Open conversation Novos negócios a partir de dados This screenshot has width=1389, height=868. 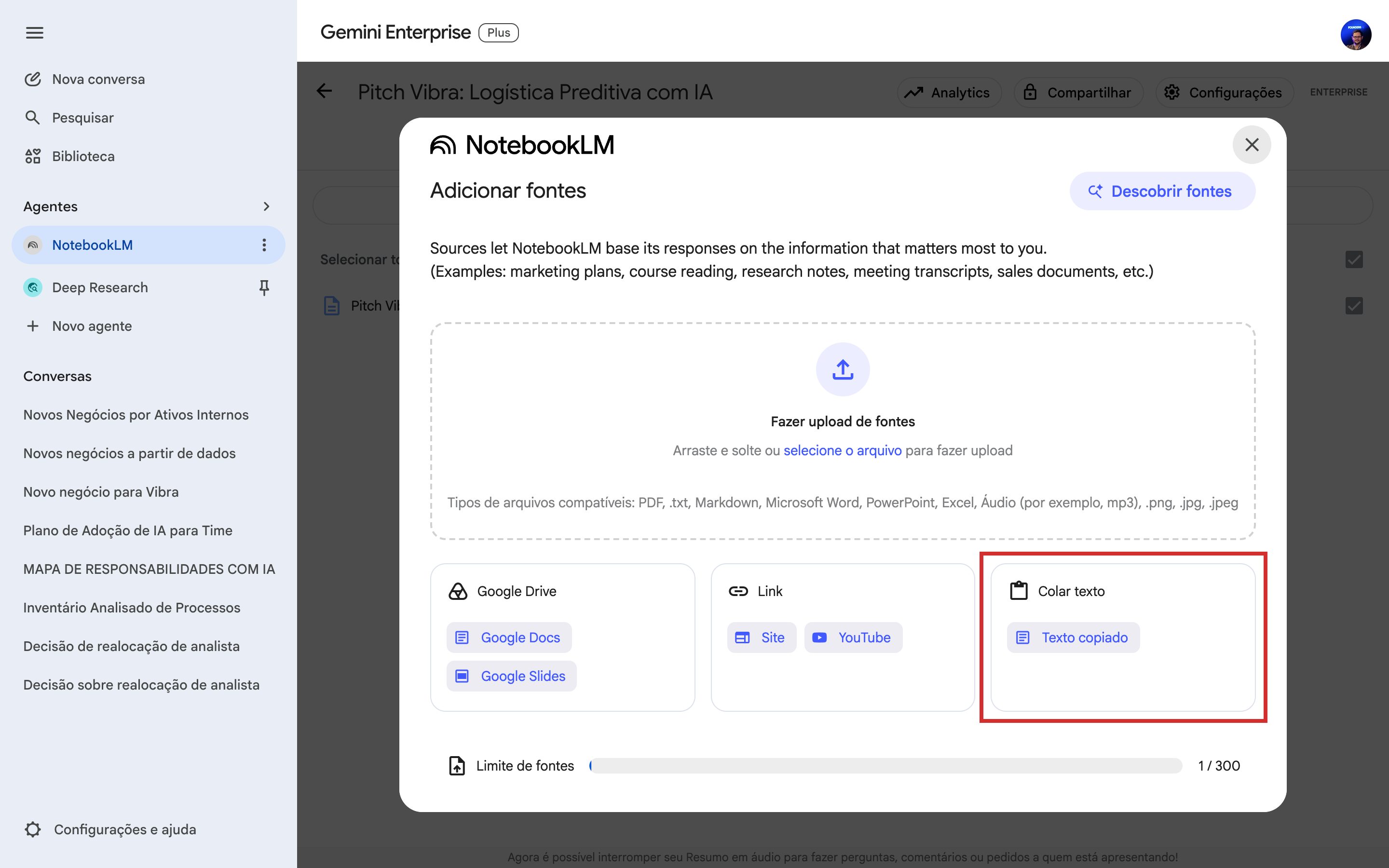pos(130,453)
